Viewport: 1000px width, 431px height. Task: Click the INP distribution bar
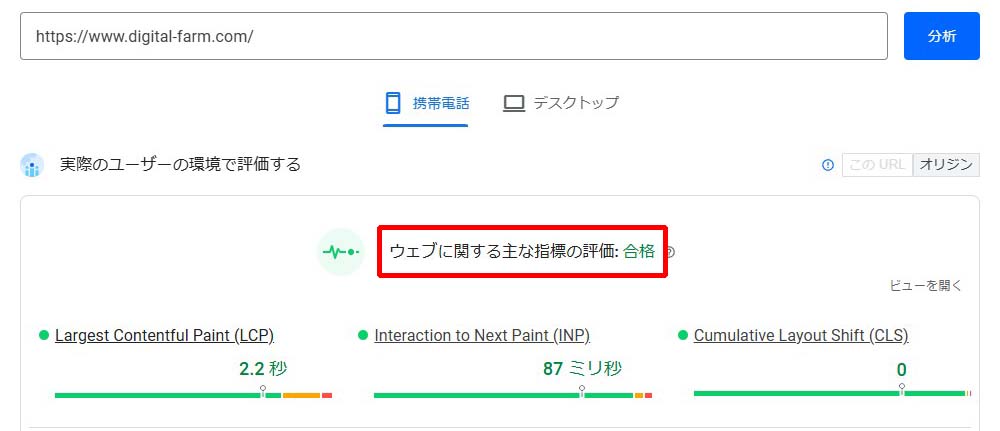point(513,395)
